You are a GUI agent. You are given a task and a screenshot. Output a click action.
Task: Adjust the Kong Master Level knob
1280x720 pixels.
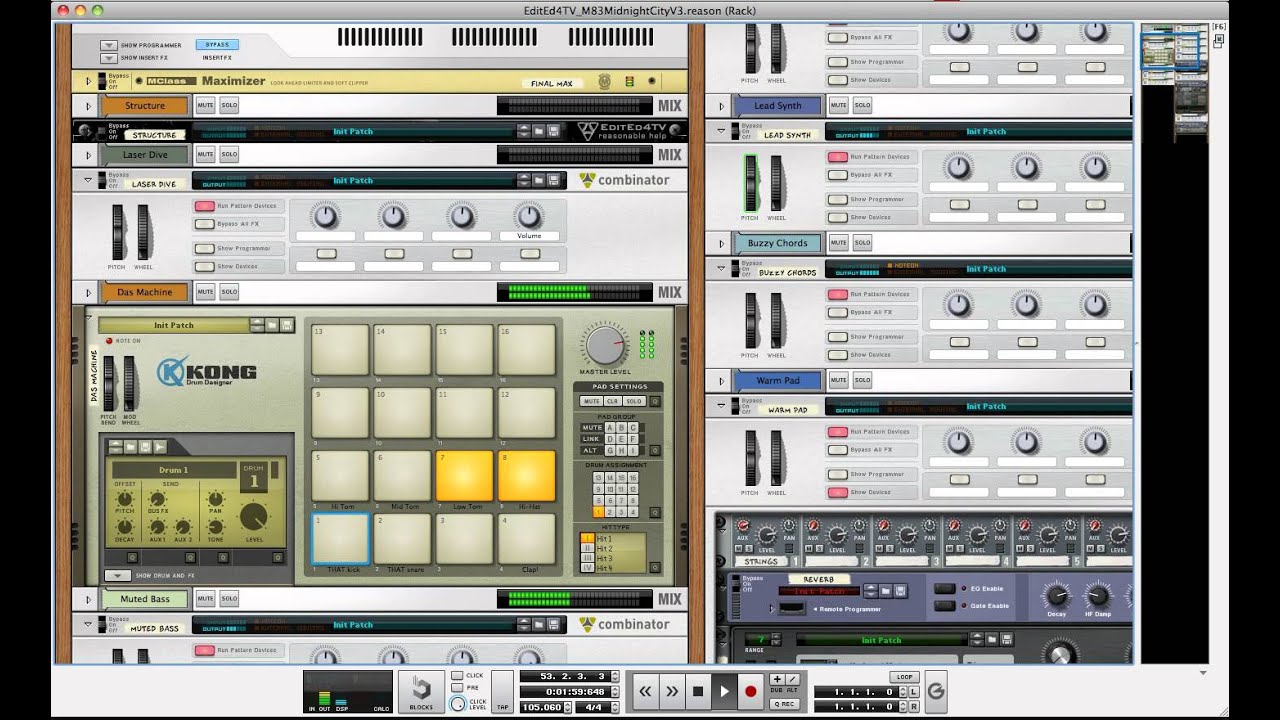604,345
